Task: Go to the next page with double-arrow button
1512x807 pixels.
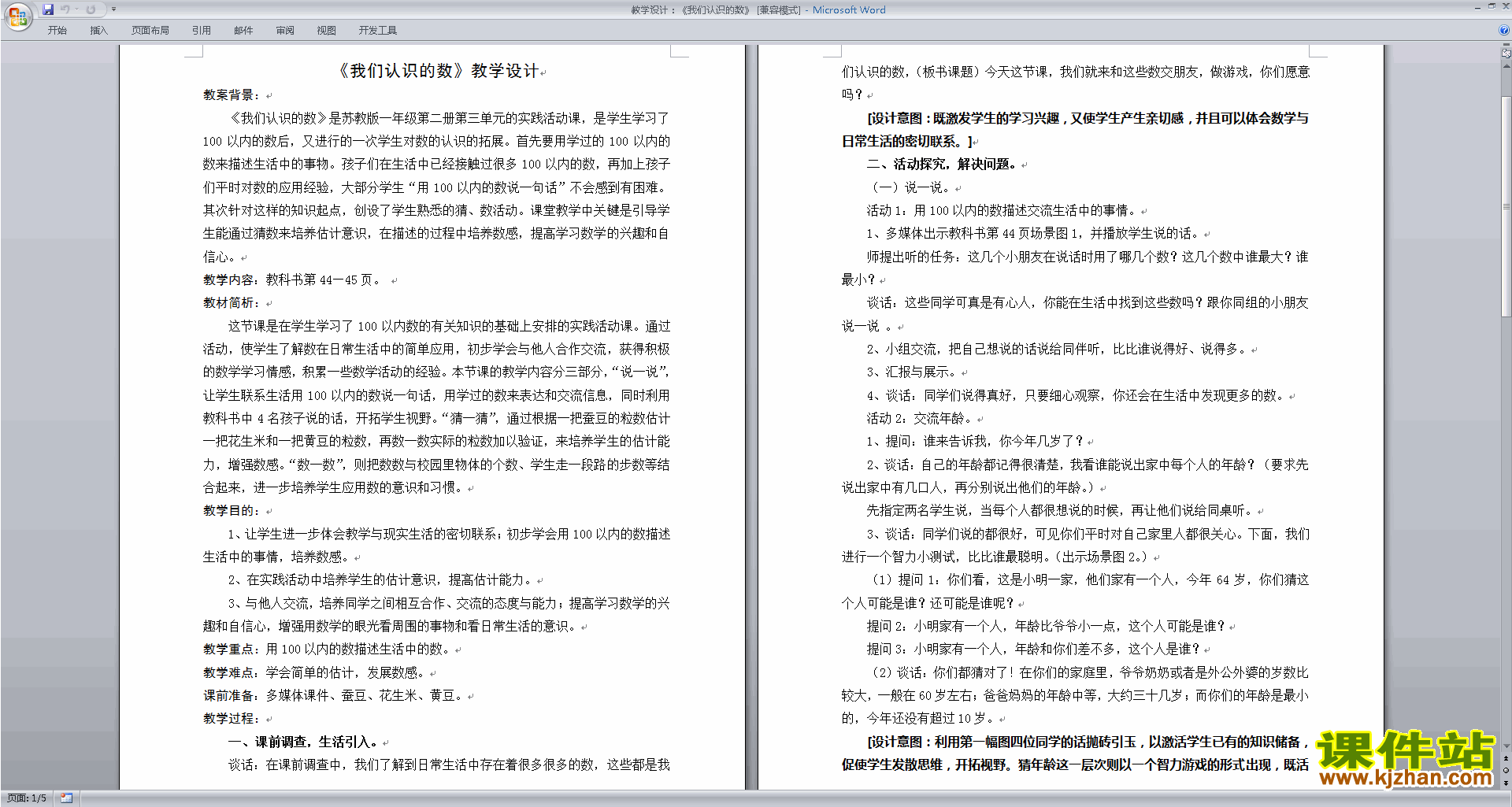Action: click(x=1506, y=783)
